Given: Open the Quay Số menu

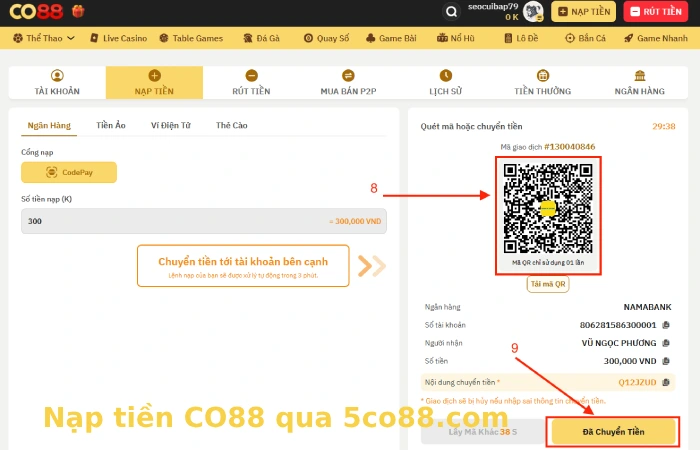Looking at the screenshot, I should click(x=326, y=38).
